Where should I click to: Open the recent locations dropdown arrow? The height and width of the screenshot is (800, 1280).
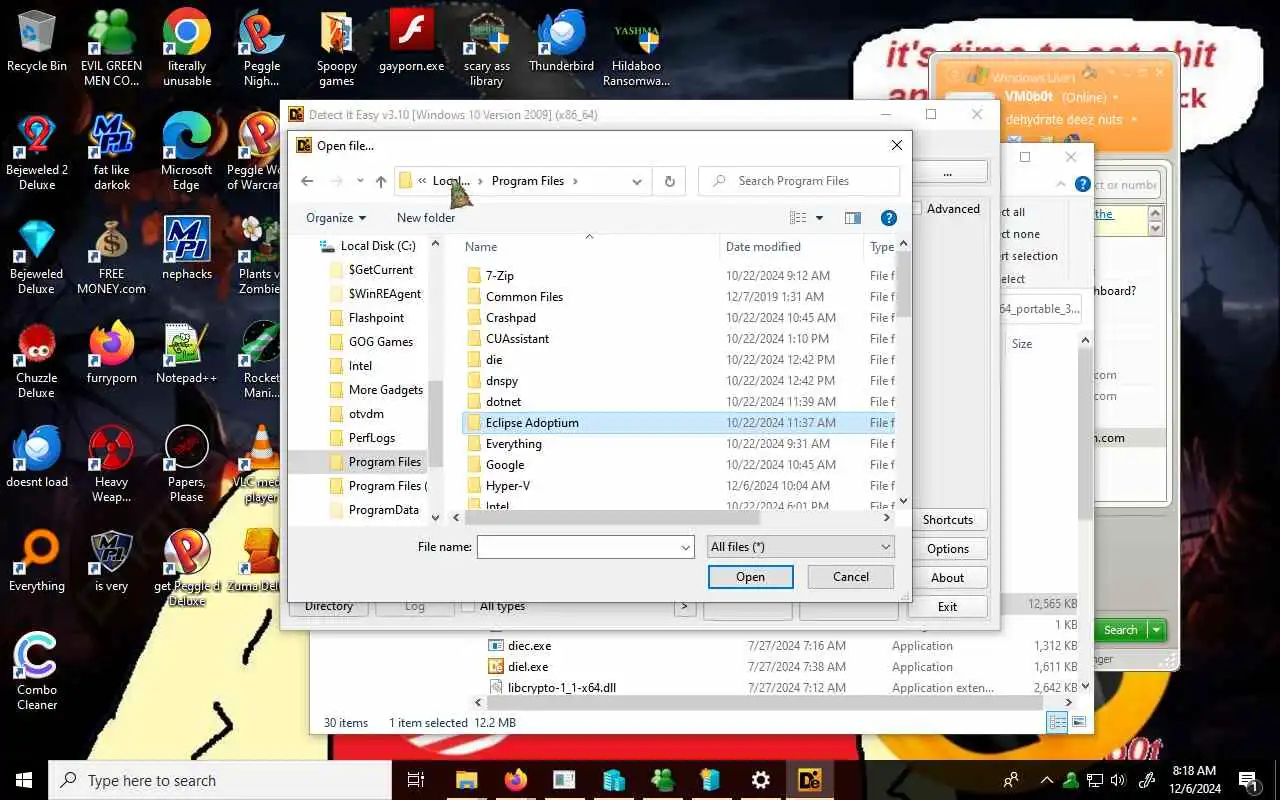pyautogui.click(x=360, y=181)
